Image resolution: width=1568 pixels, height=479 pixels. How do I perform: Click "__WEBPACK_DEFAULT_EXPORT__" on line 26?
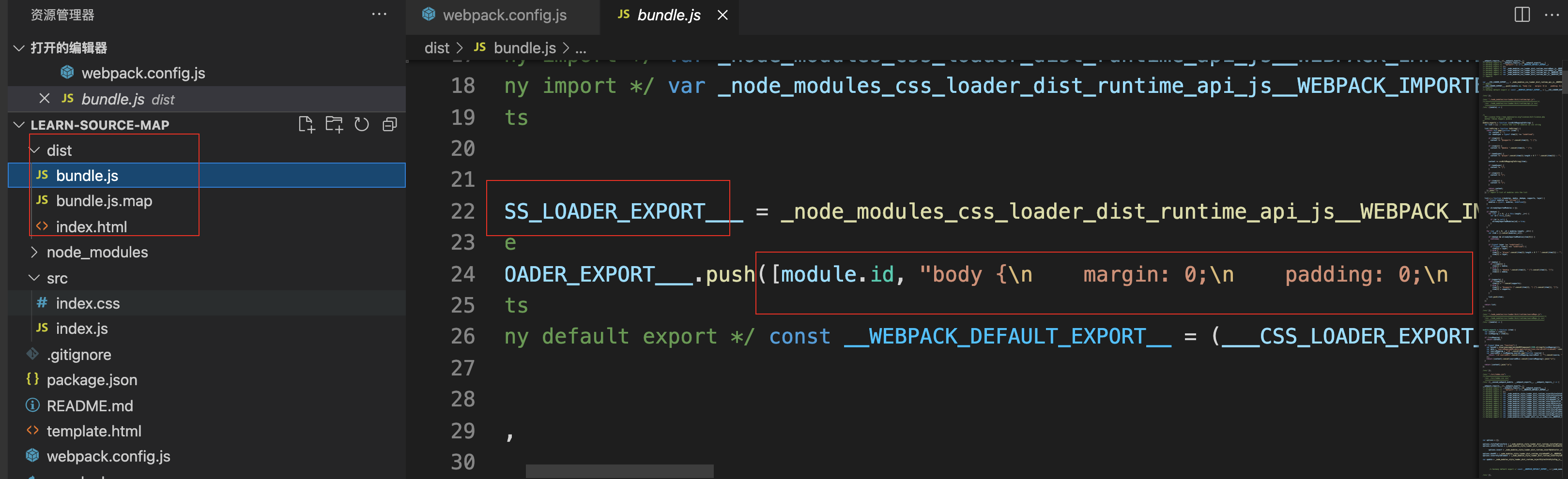coord(1007,336)
